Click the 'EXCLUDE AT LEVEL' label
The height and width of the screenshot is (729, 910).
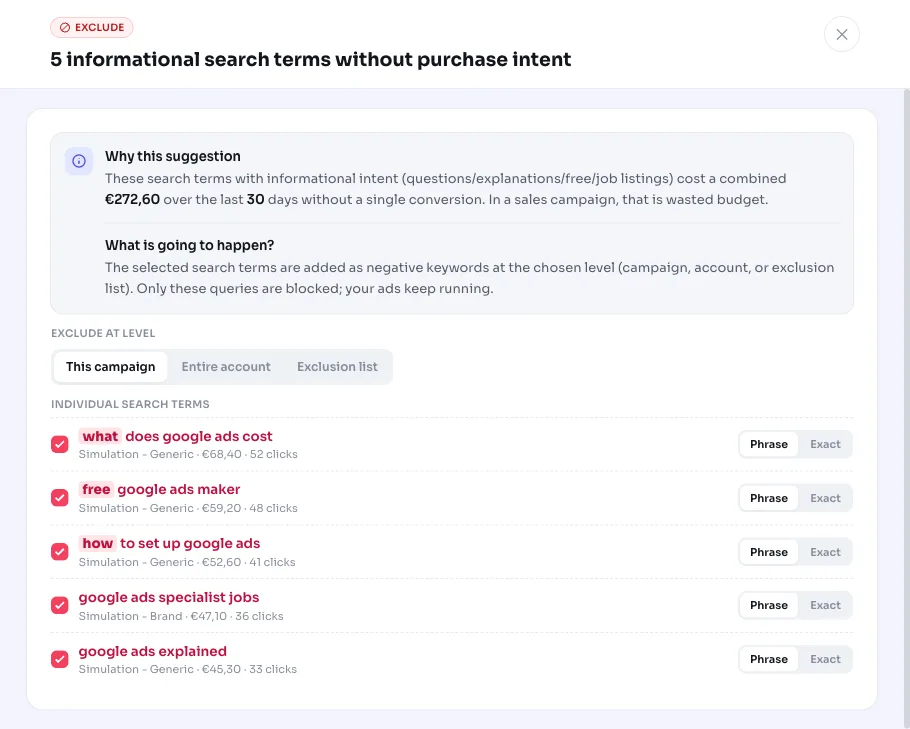103,333
